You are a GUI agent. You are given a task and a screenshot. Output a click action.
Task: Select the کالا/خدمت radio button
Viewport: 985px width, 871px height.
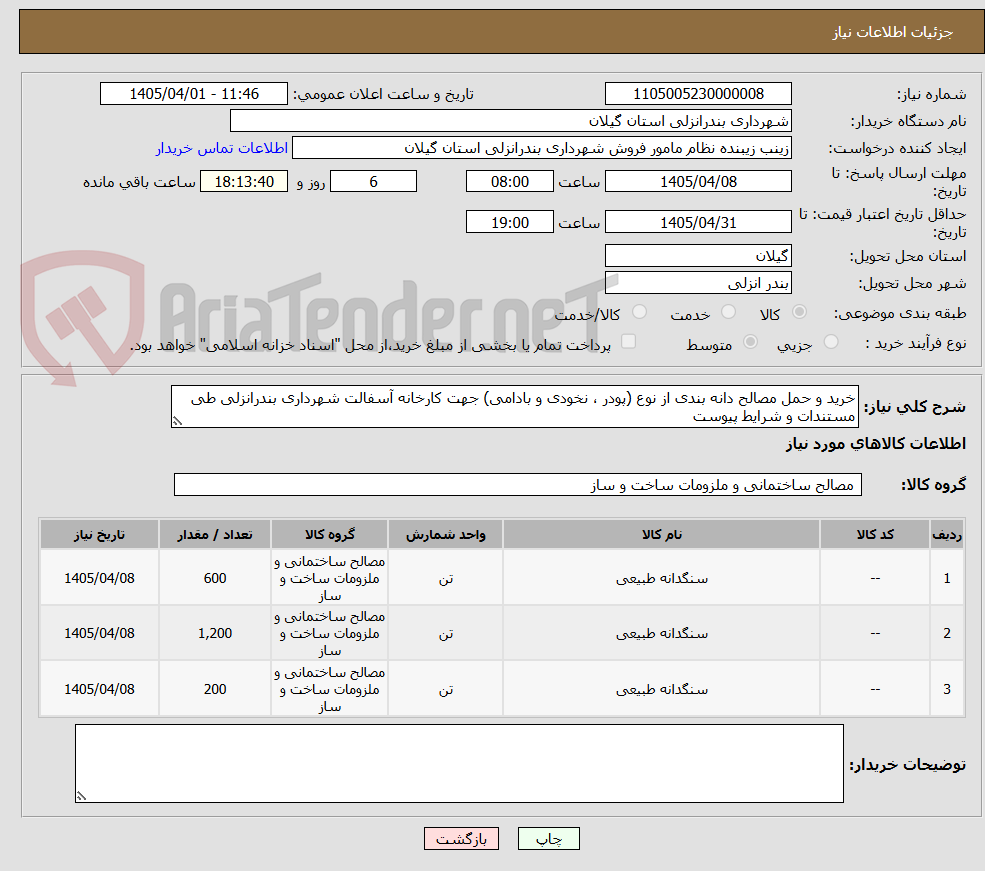click(x=639, y=312)
